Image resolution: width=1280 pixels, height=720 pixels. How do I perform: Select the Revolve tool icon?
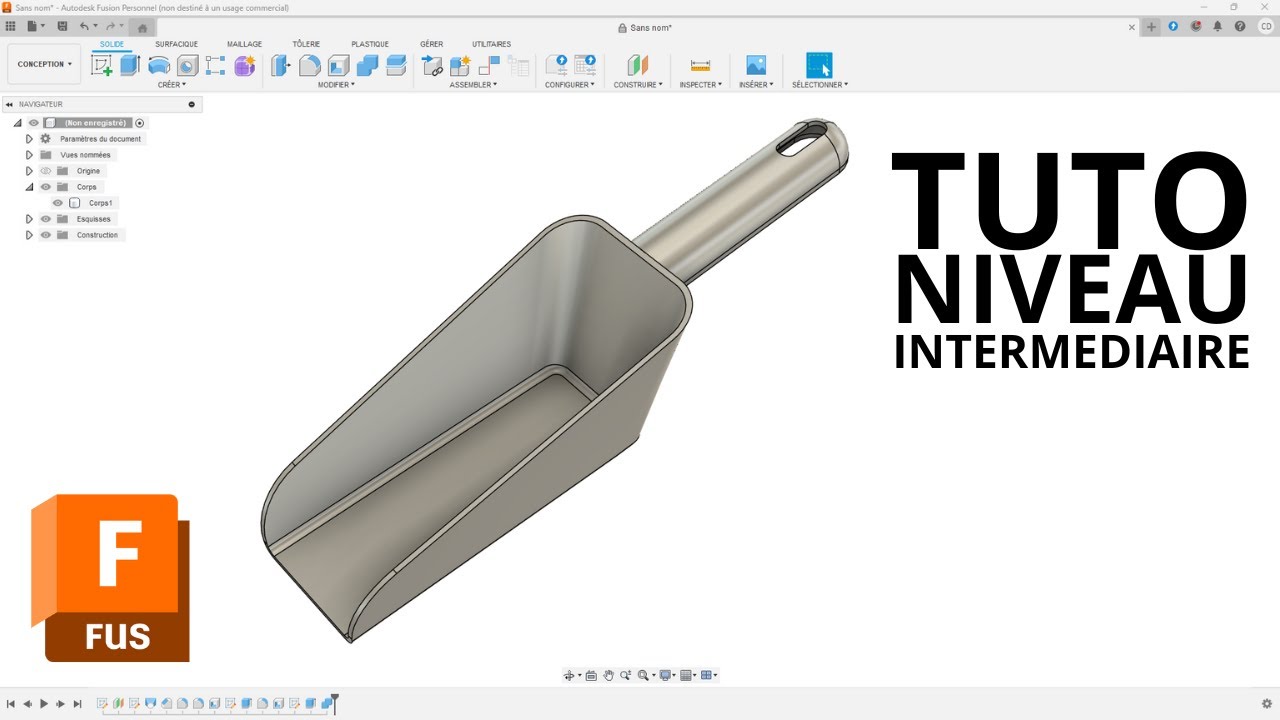[159, 66]
